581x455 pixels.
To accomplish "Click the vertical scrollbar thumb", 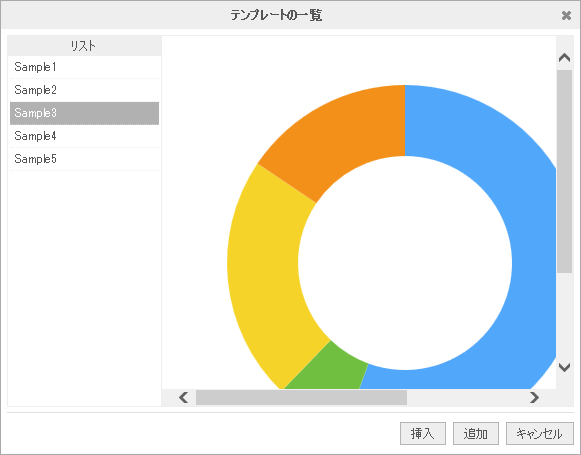I will 564,172.
